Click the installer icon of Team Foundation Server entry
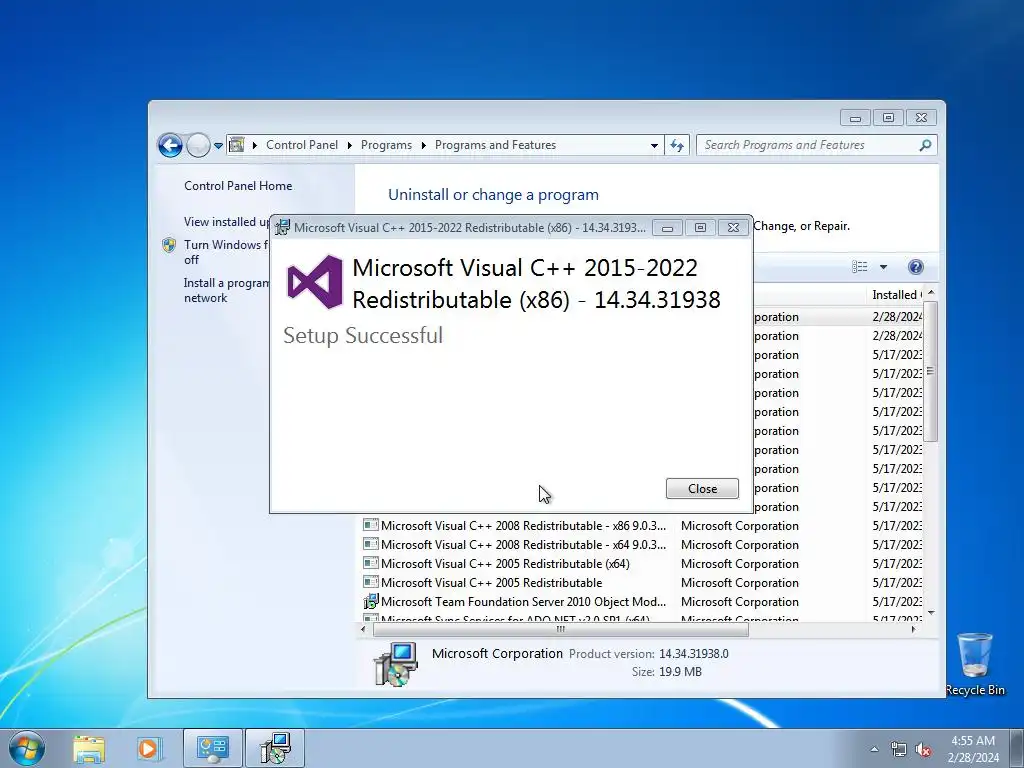The height and width of the screenshot is (768, 1024). [370, 601]
